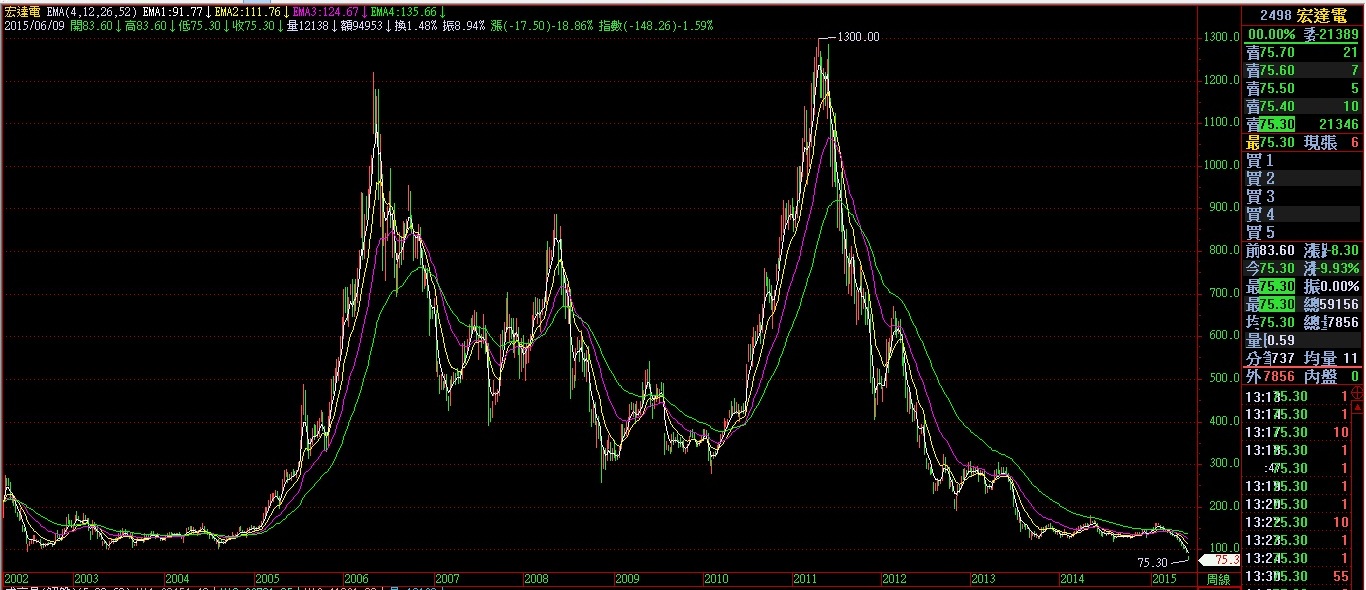Click the 外 7856 outer volume field

point(1272,376)
